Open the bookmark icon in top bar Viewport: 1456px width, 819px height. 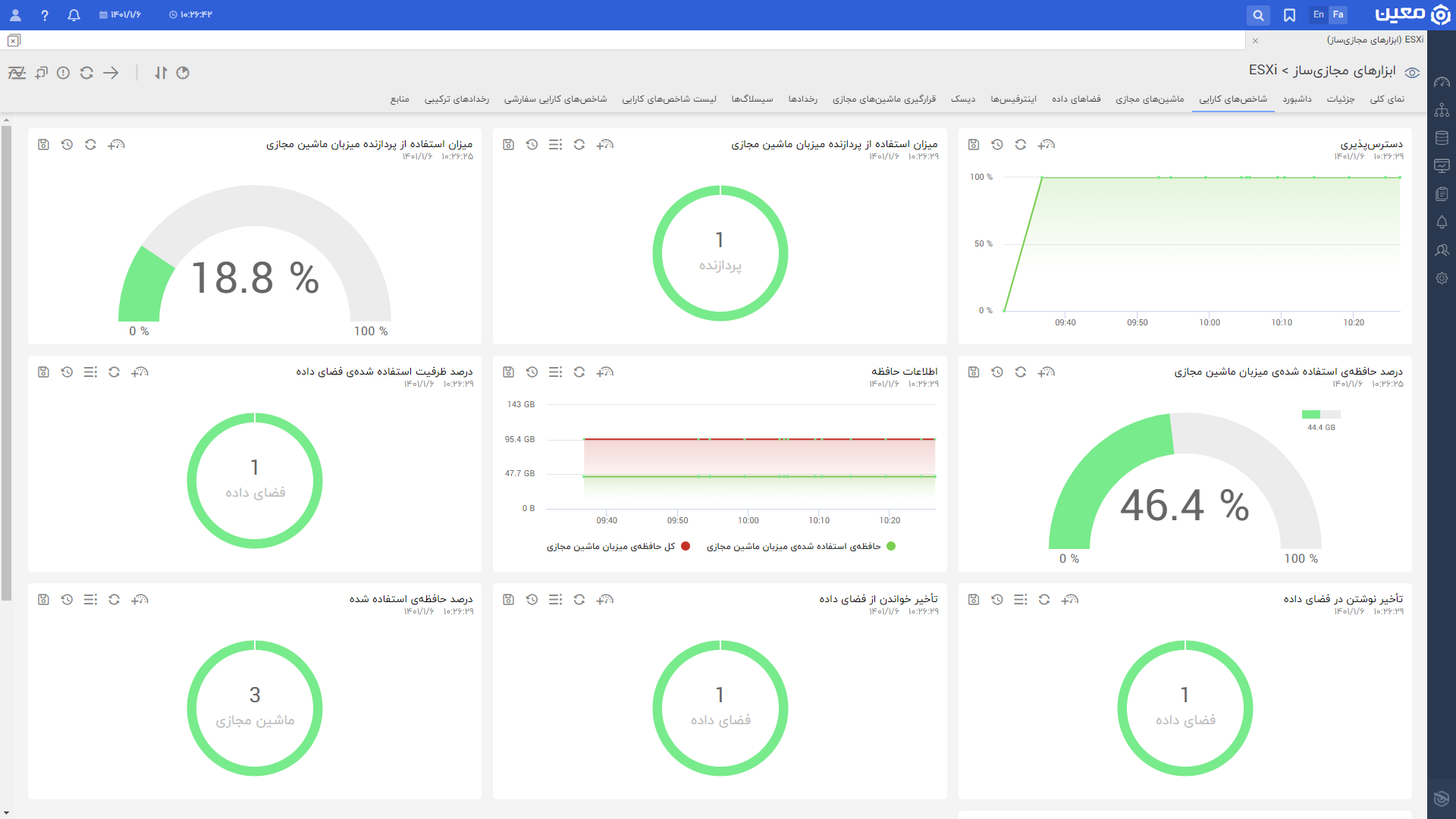coord(1289,15)
